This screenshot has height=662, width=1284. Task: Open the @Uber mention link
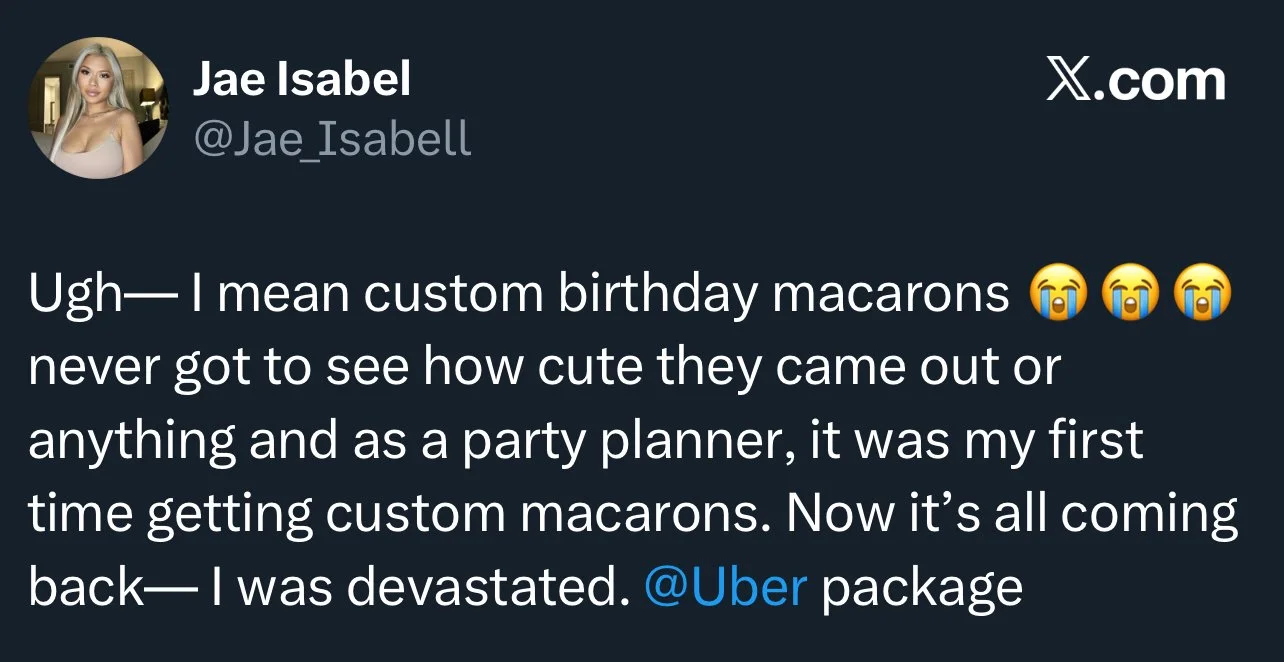[726, 587]
